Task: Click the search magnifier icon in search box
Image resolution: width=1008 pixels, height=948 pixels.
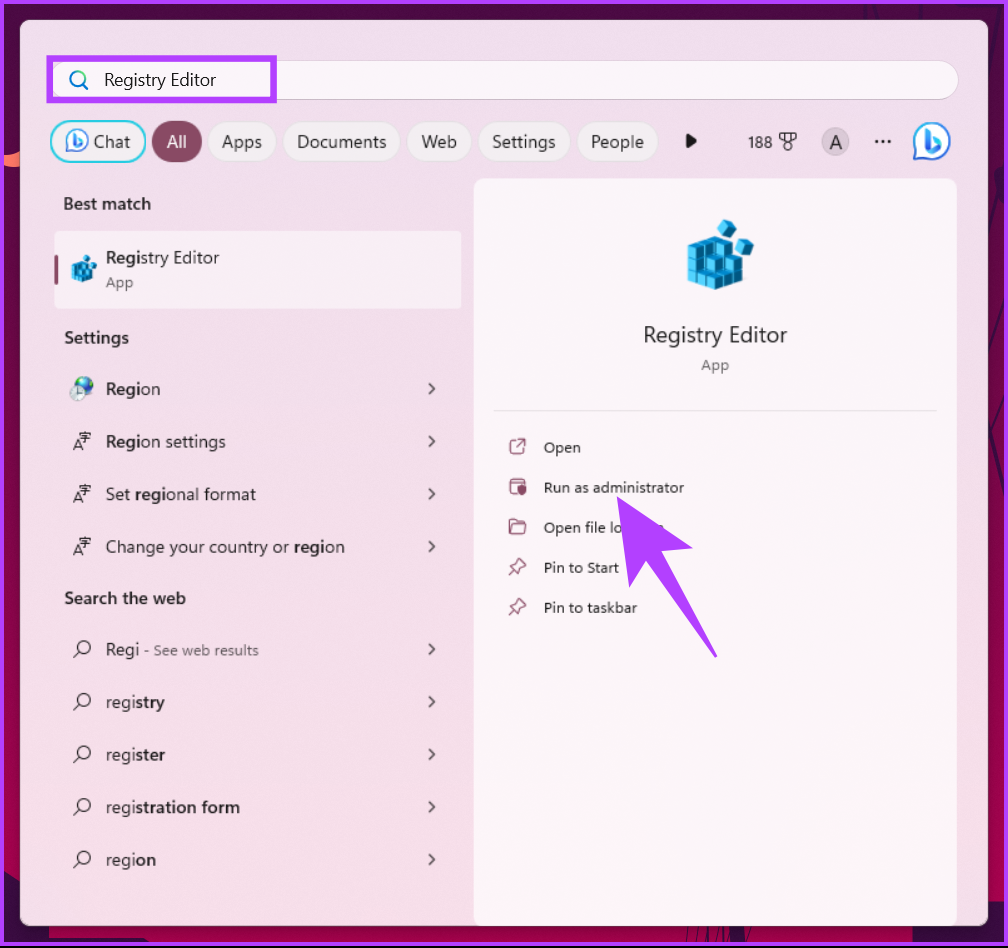Action: pyautogui.click(x=78, y=80)
